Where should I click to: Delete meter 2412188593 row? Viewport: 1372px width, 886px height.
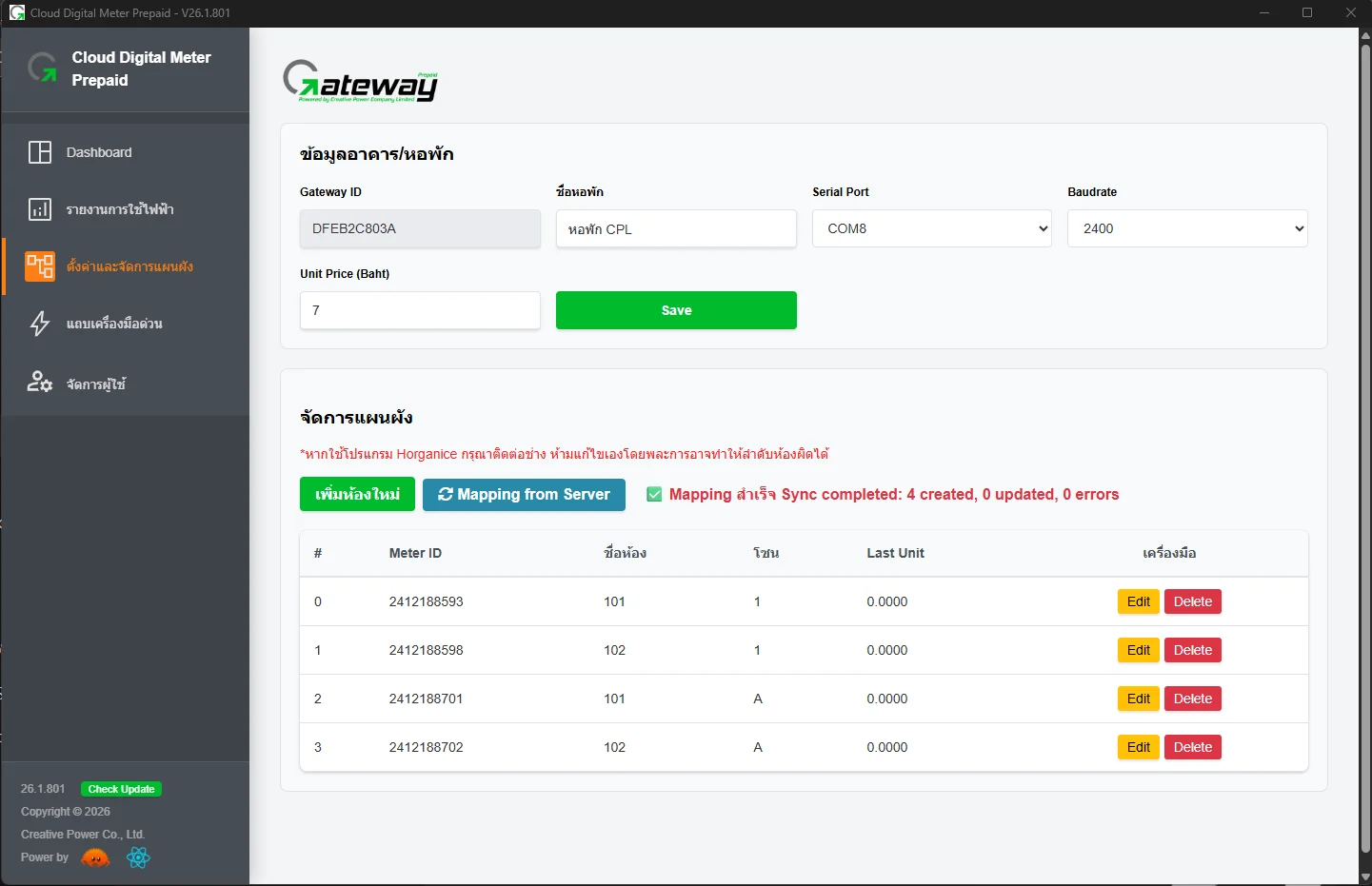tap(1193, 601)
